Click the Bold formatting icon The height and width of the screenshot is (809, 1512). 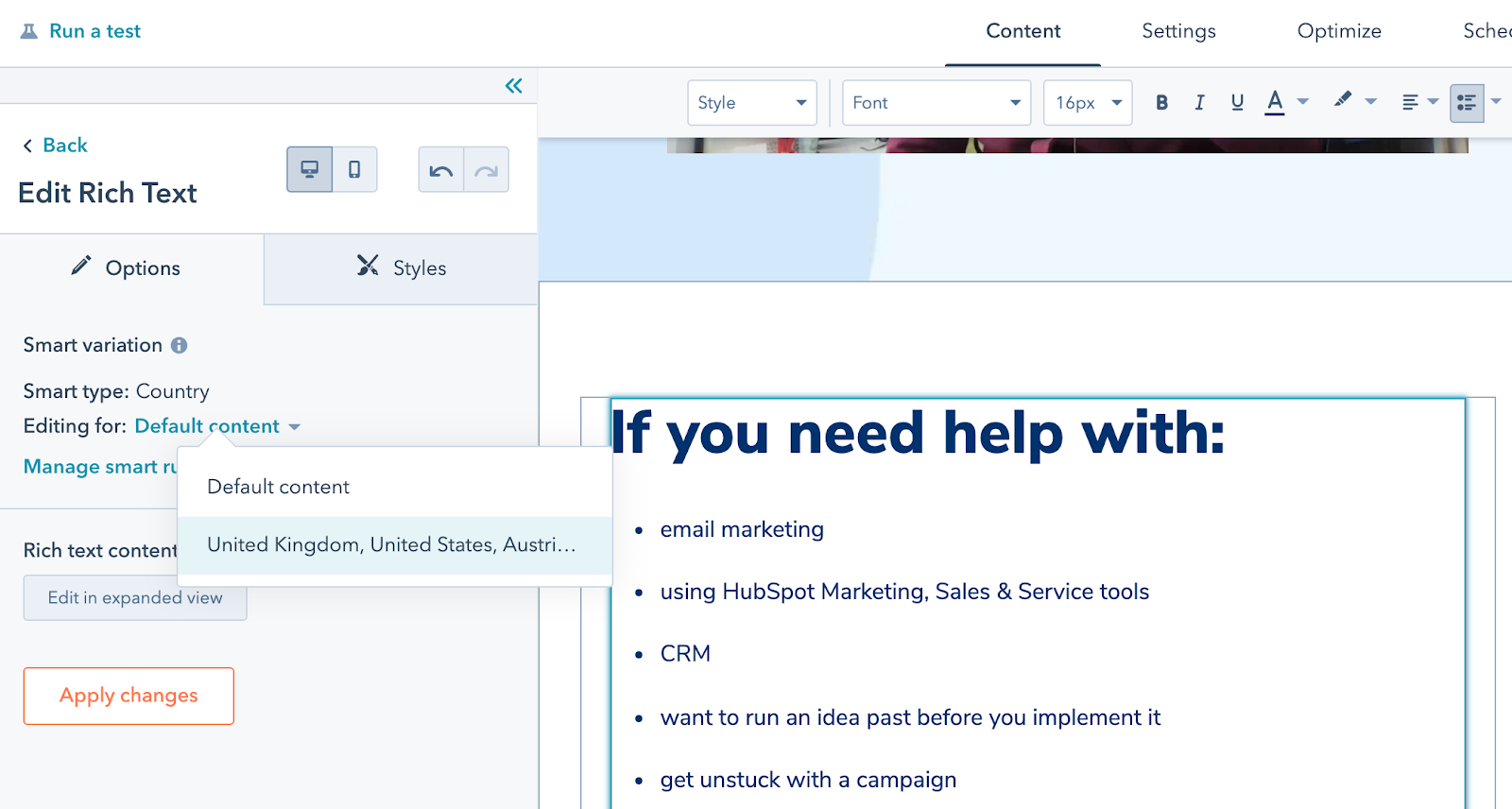point(1161,103)
